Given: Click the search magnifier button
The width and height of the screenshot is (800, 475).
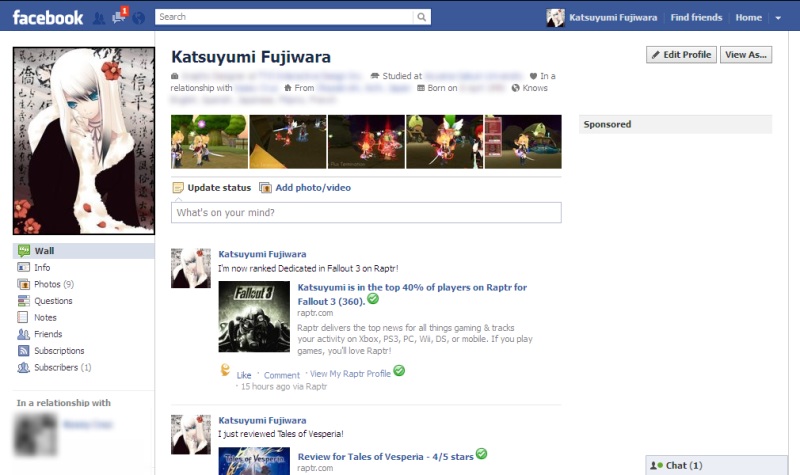Looking at the screenshot, I should 421,17.
